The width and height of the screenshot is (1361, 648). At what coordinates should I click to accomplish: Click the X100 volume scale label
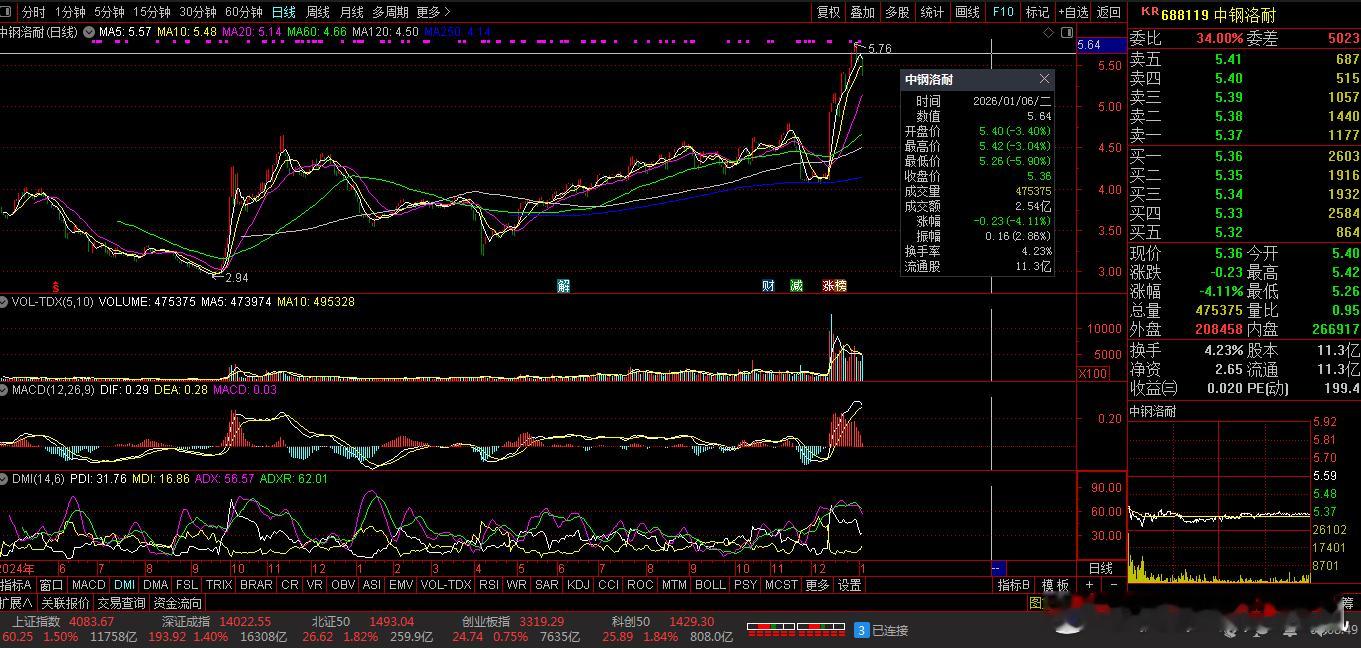tap(1092, 373)
